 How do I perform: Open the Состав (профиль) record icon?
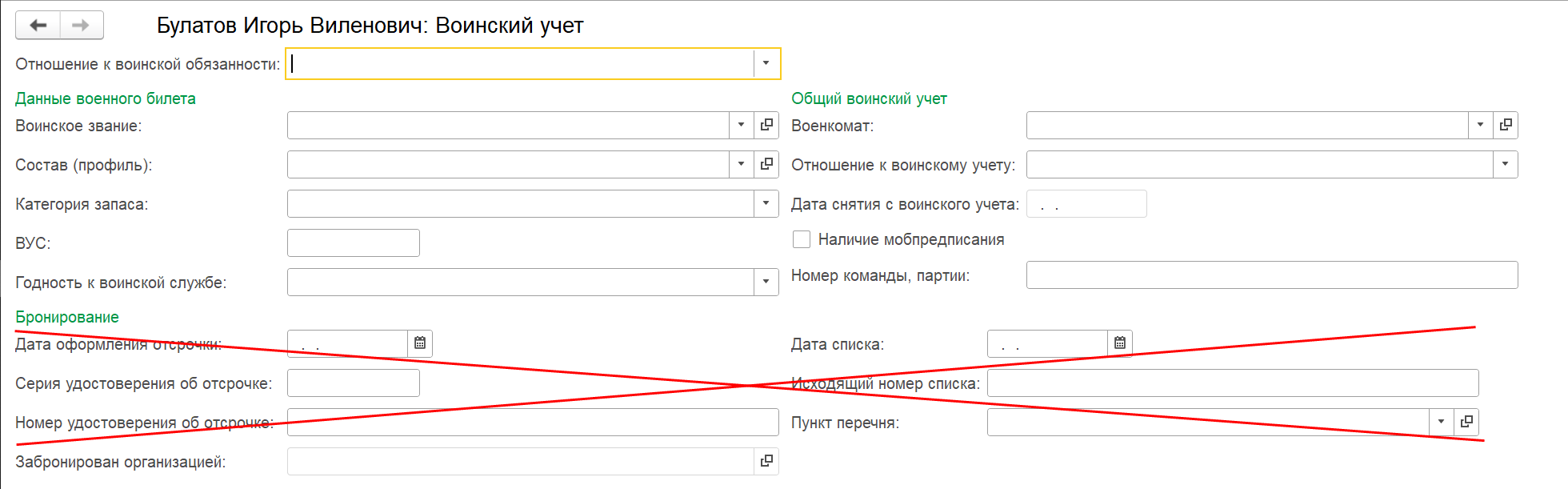pos(766,164)
